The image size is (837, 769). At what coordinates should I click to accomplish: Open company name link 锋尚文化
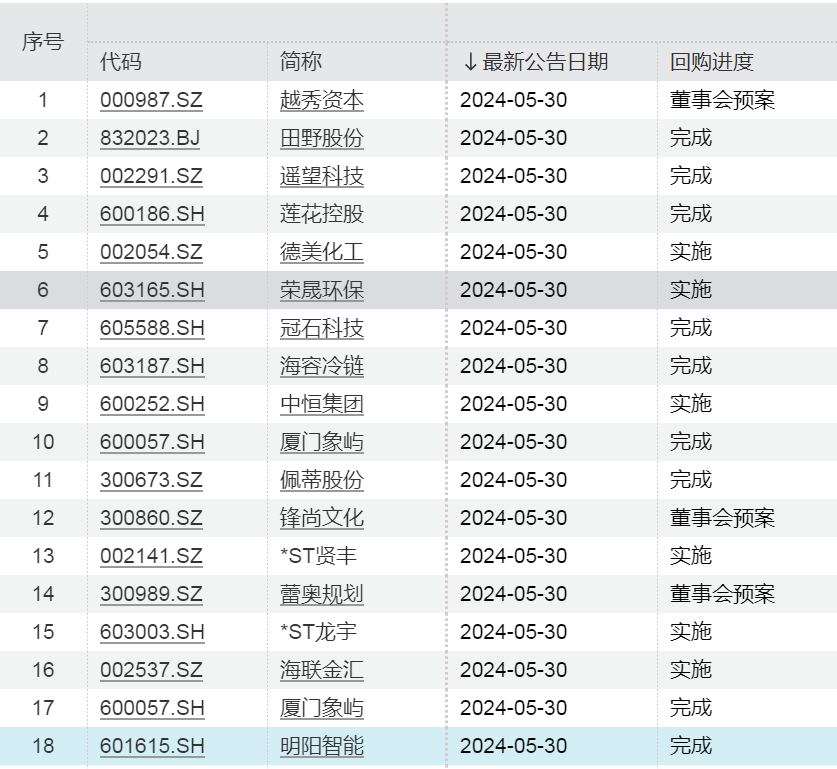322,518
